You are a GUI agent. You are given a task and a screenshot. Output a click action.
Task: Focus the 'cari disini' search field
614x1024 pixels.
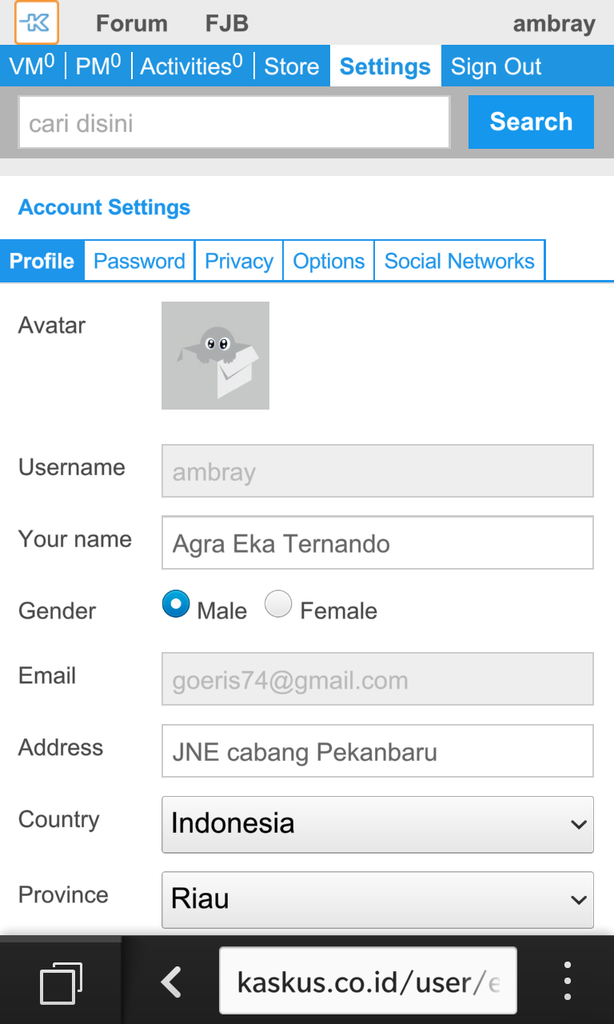tap(234, 122)
